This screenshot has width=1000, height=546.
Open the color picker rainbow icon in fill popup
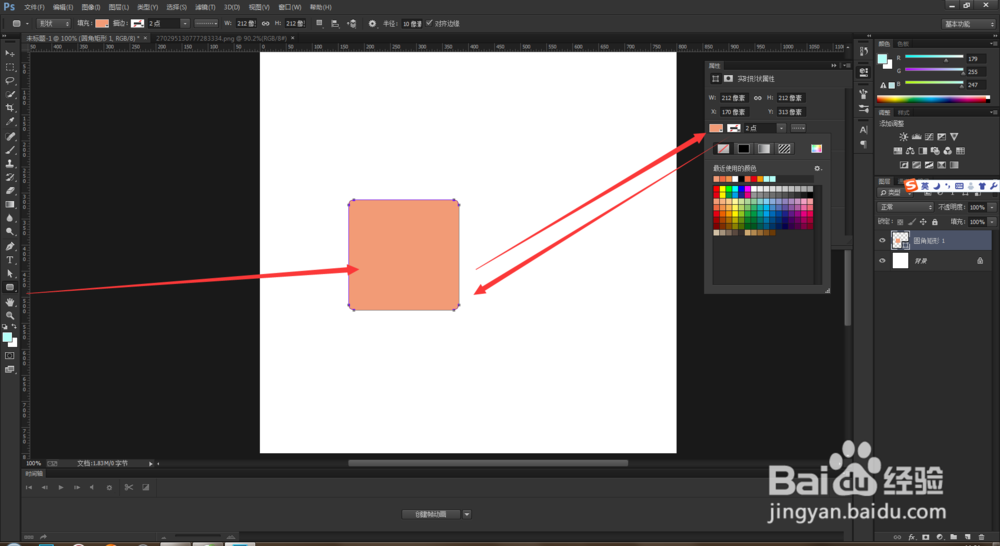816,149
